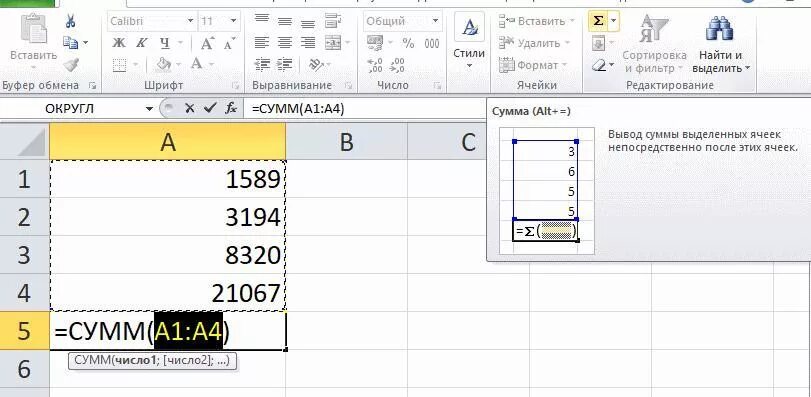Click into the formula bar field

(365, 109)
